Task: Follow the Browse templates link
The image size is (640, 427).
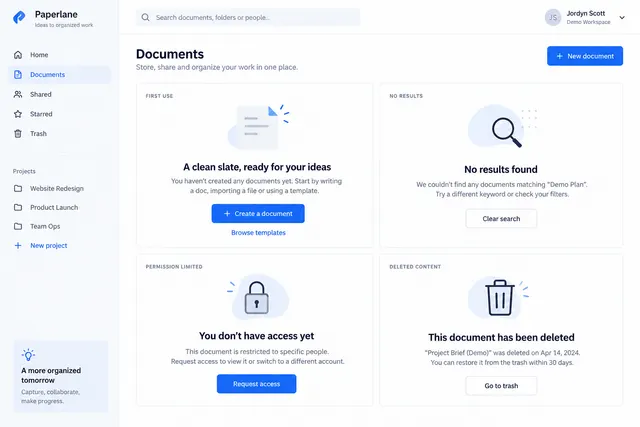Action: 258,233
